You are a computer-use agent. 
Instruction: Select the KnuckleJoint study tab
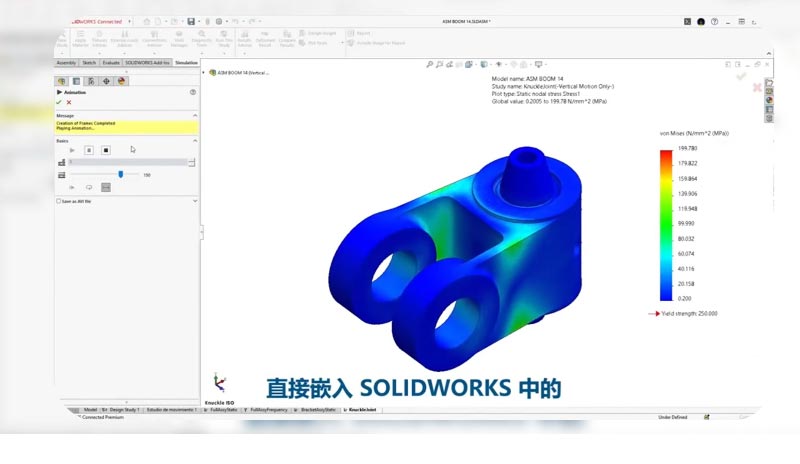coord(361,410)
